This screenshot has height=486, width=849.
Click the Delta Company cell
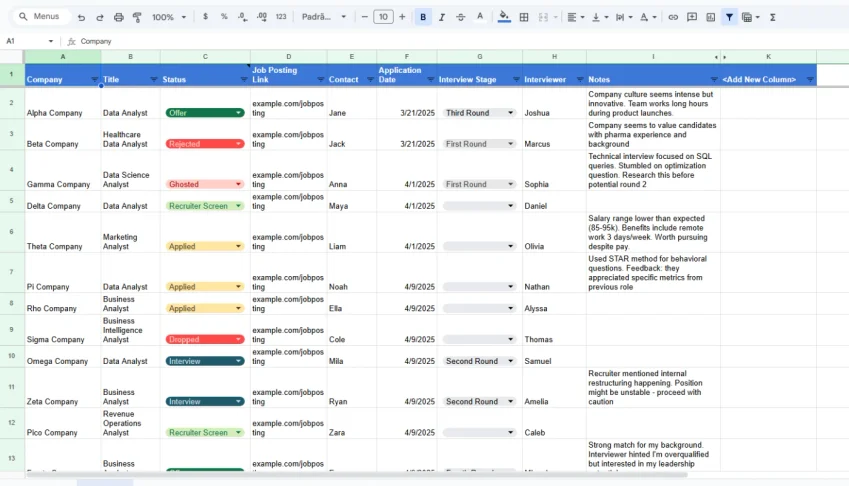(x=63, y=201)
